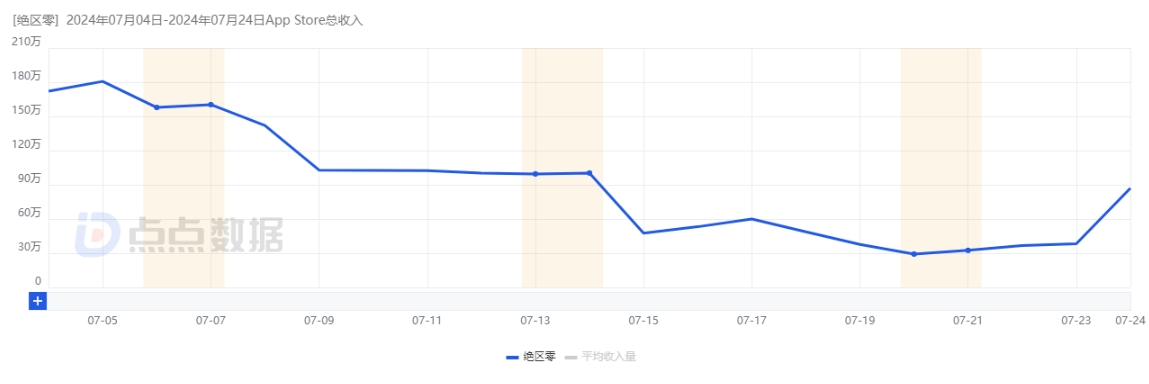Click the line's low point at 07-15
This screenshot has height=384, width=1149.
tap(643, 233)
